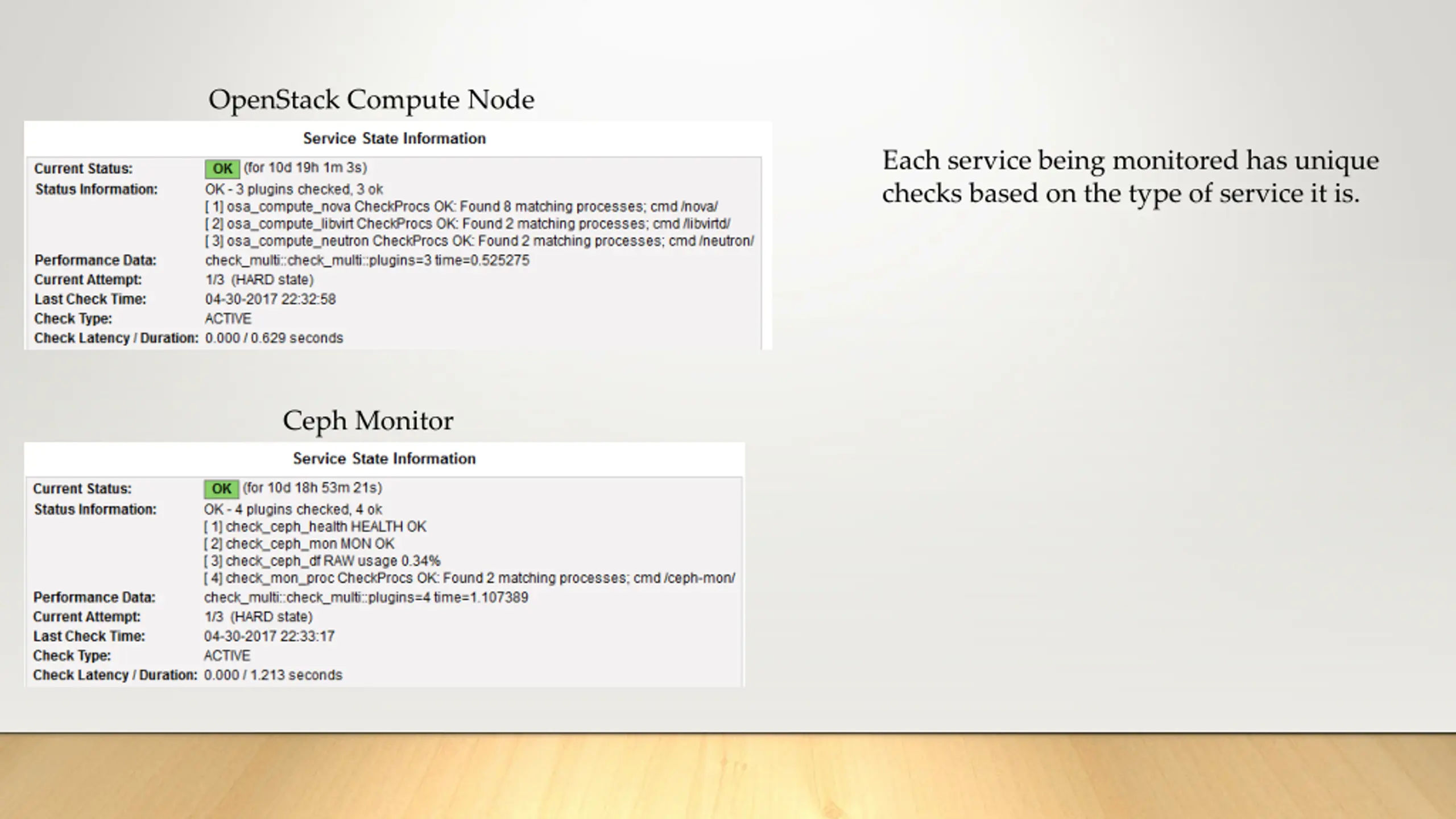This screenshot has height=819, width=1456.
Task: Click the green OK badge beside '10d 18h 53m 21s'
Action: (221, 489)
